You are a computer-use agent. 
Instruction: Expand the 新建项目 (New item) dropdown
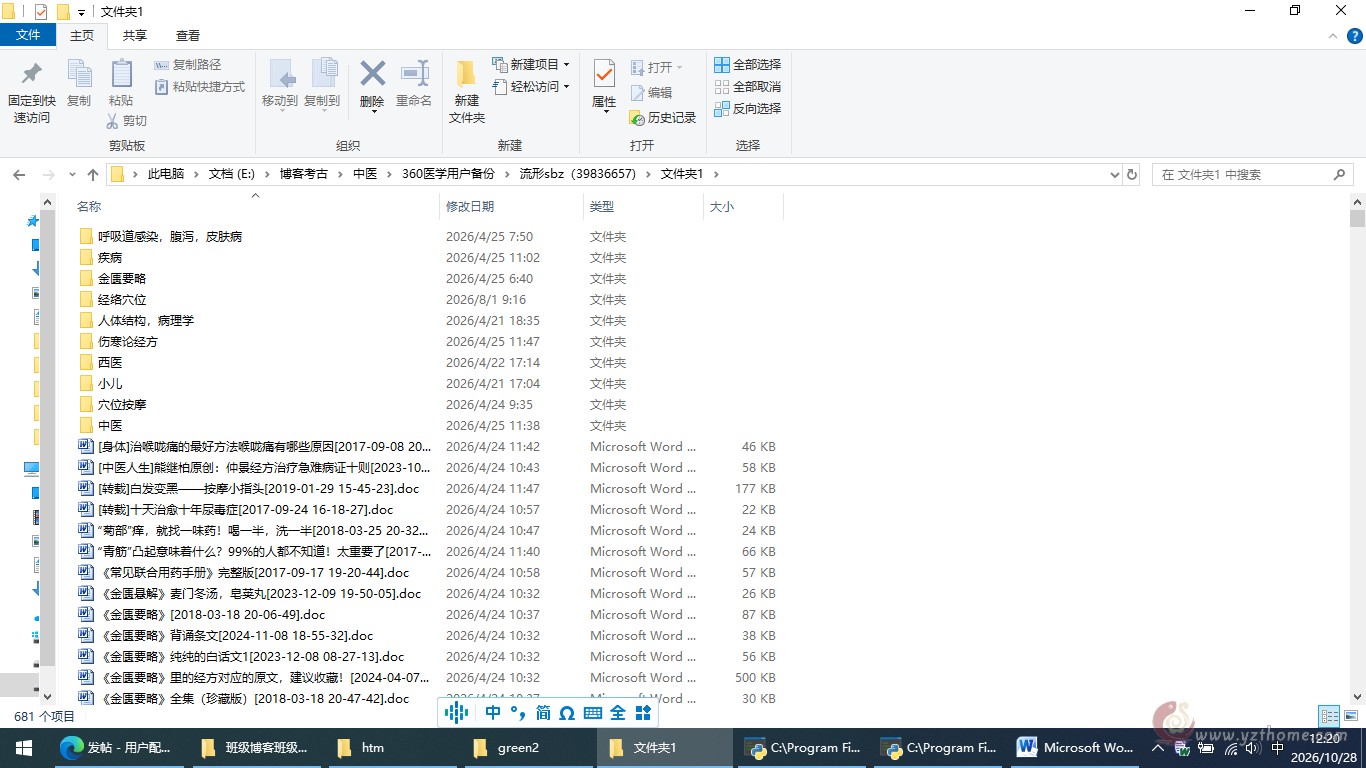coord(566,65)
